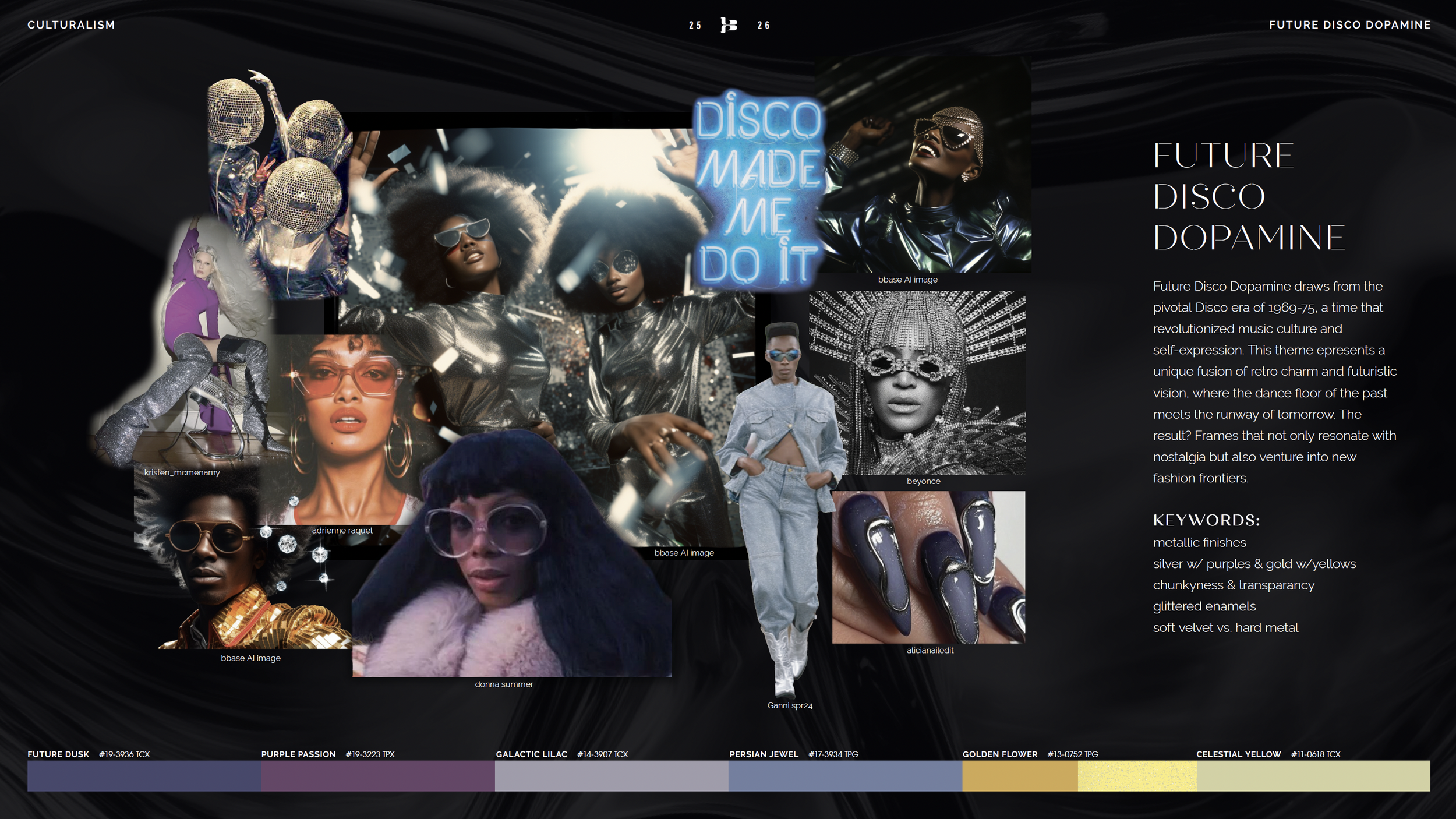This screenshot has width=1456, height=819.
Task: Click the bbase AI image caption under central image
Action: tap(684, 553)
